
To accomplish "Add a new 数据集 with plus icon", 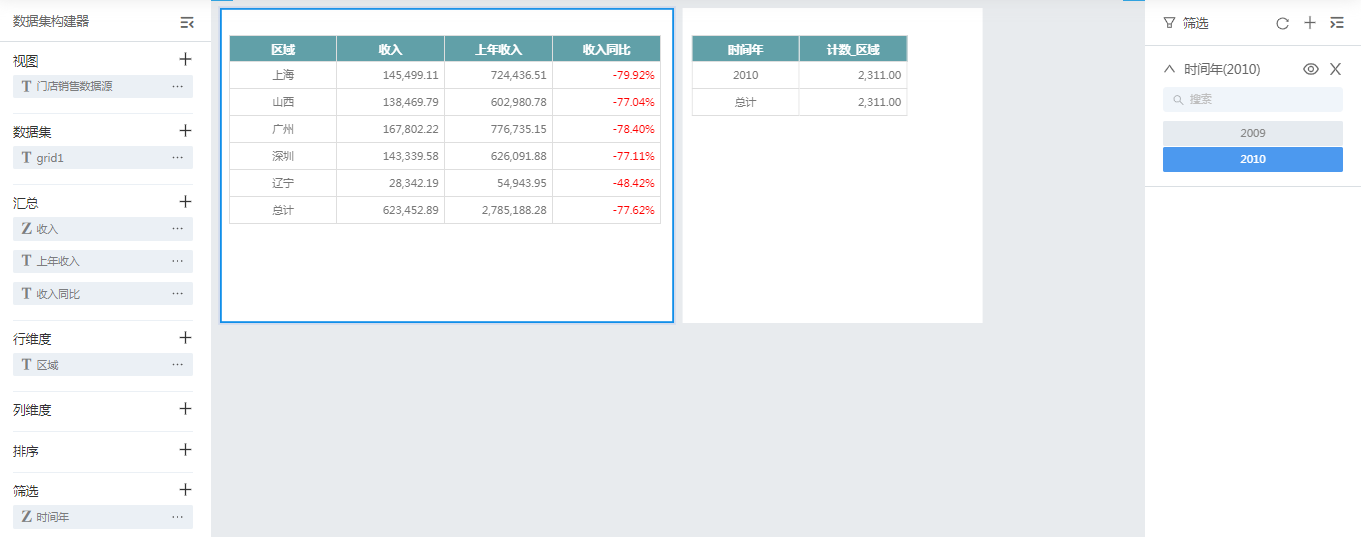I will (185, 130).
